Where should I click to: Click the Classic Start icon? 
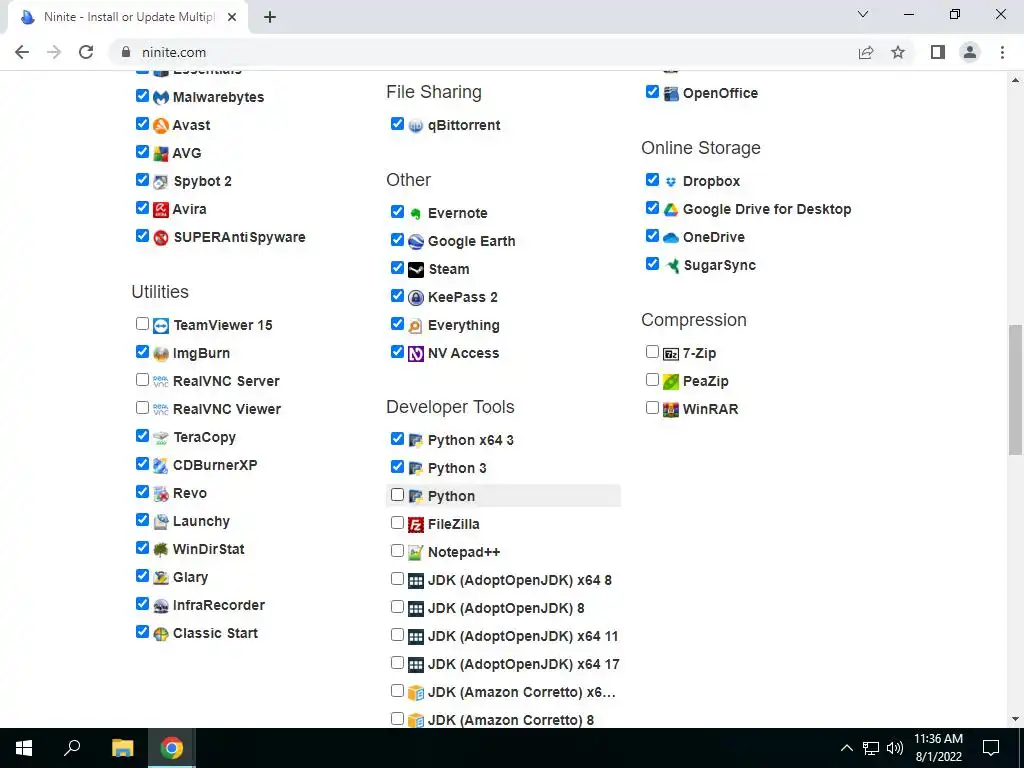tap(161, 633)
